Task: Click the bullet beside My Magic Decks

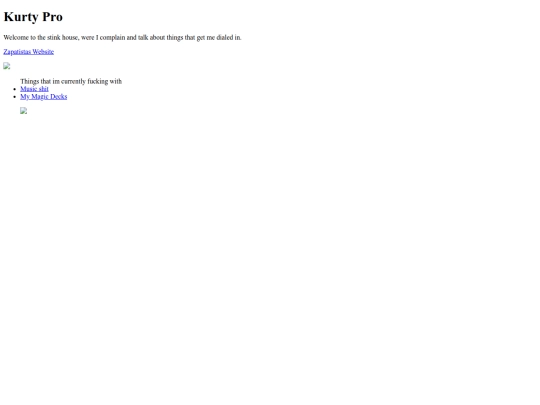Action: (14, 97)
